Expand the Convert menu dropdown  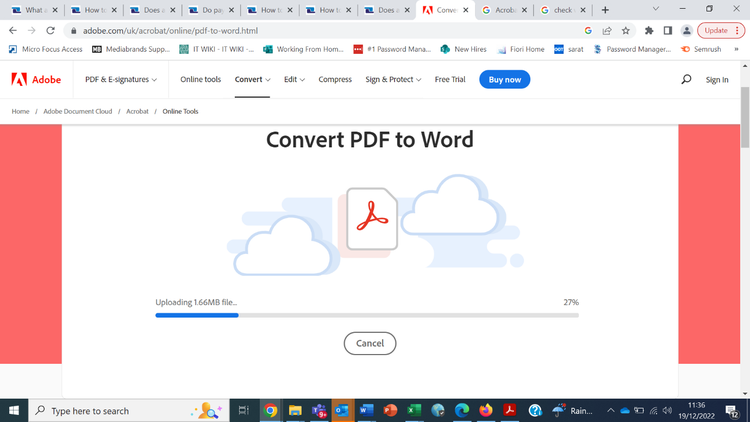pos(252,79)
